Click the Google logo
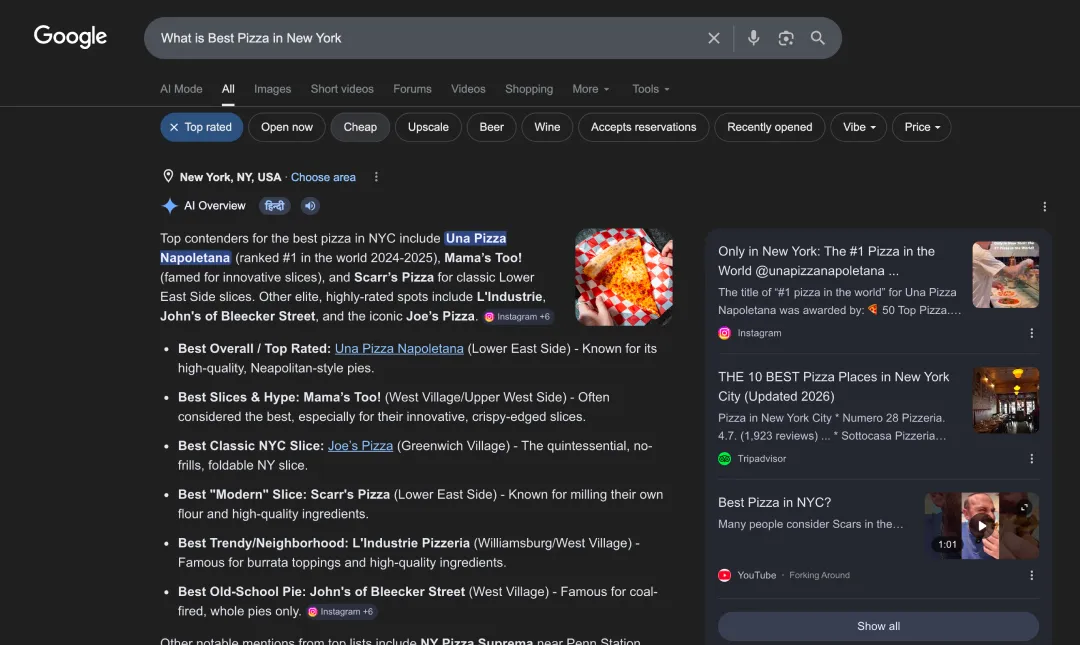 click(x=70, y=36)
